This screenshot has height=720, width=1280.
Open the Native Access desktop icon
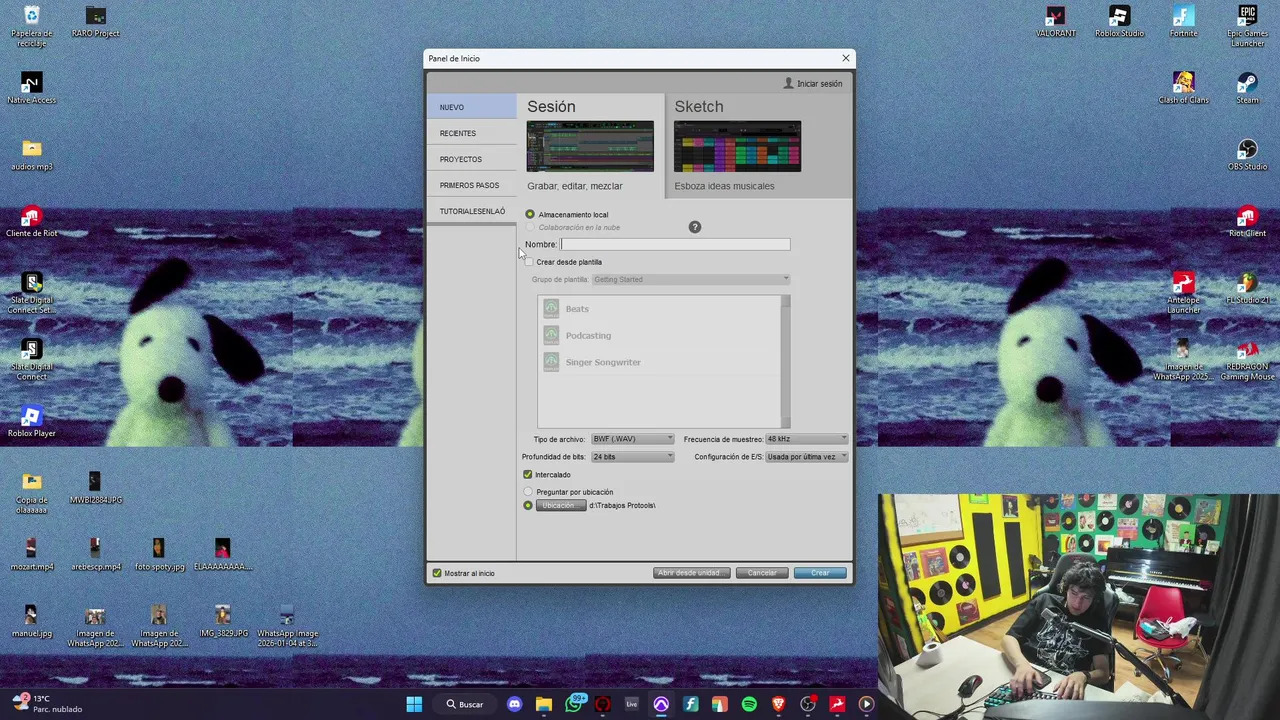coord(32,88)
